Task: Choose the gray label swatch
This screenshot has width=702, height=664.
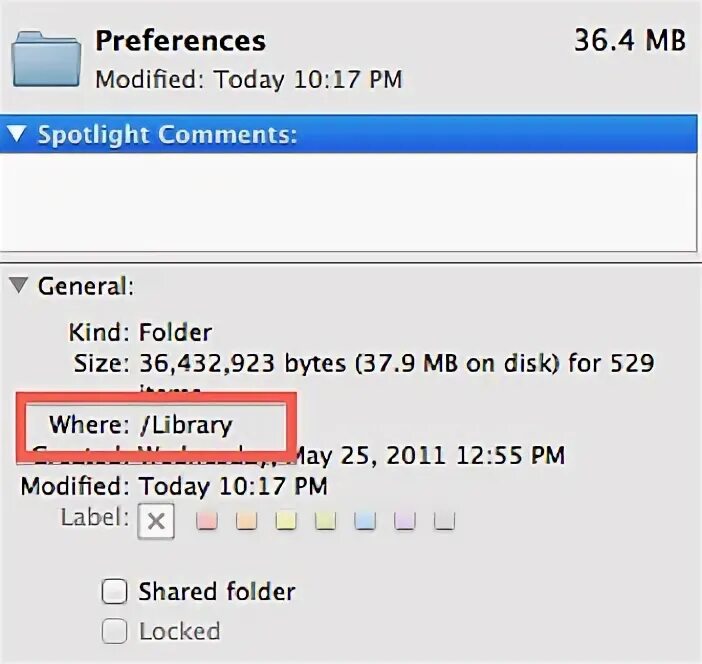Action: [x=445, y=520]
